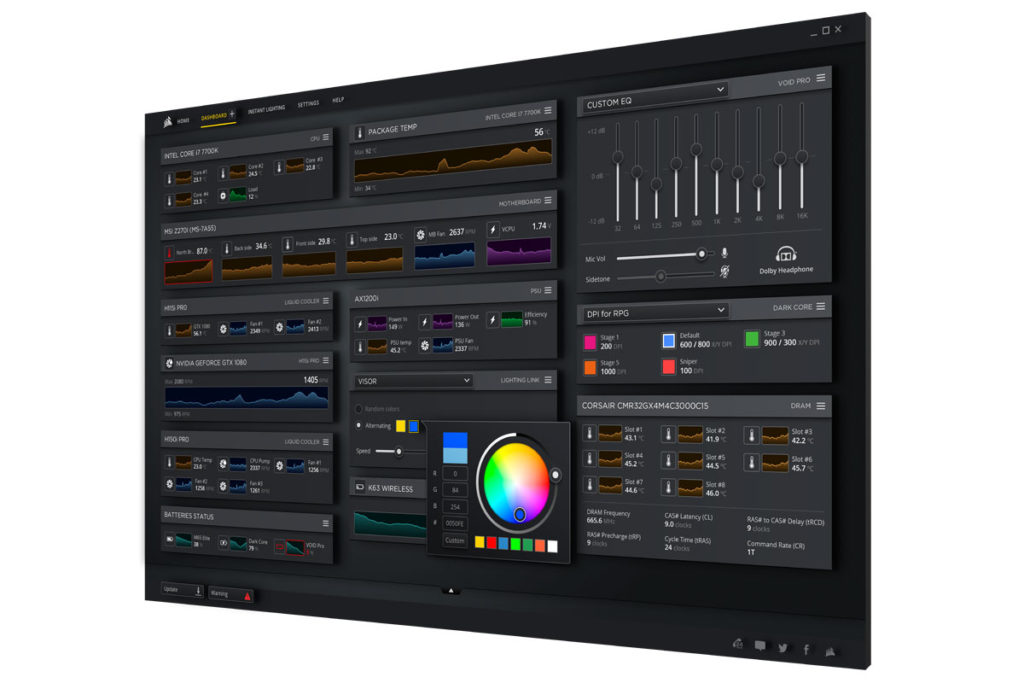
Task: Click the Custom button in color picker
Action: point(455,540)
